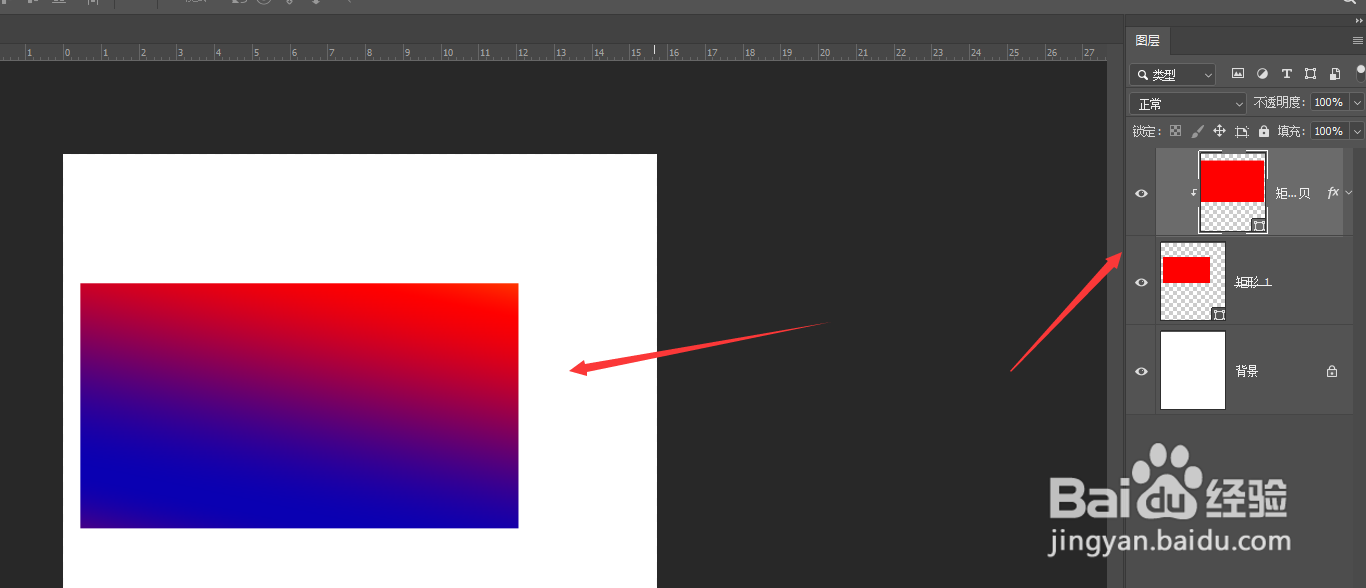Viewport: 1366px width, 588px height.
Task: Filter layers by smart objects icon
Action: (x=1334, y=74)
